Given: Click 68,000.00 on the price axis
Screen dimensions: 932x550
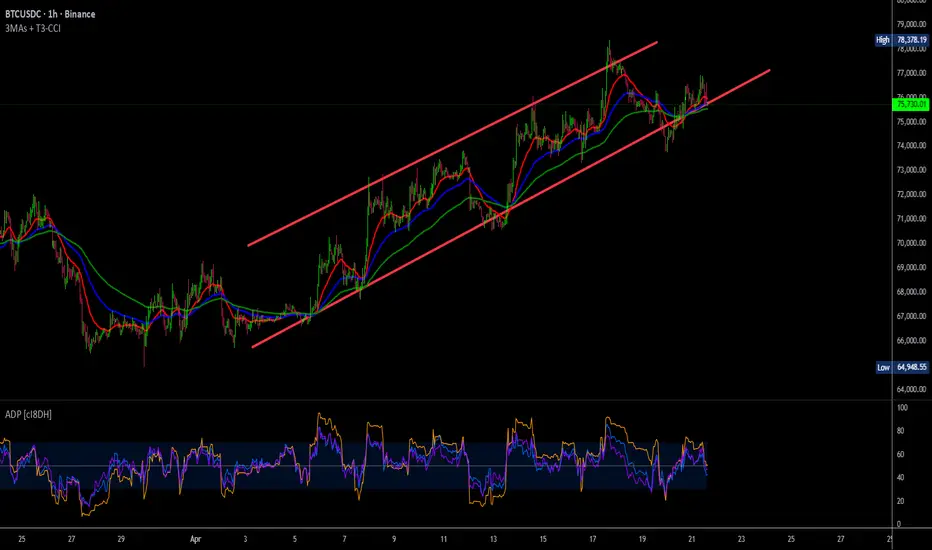Looking at the screenshot, I should point(911,292).
